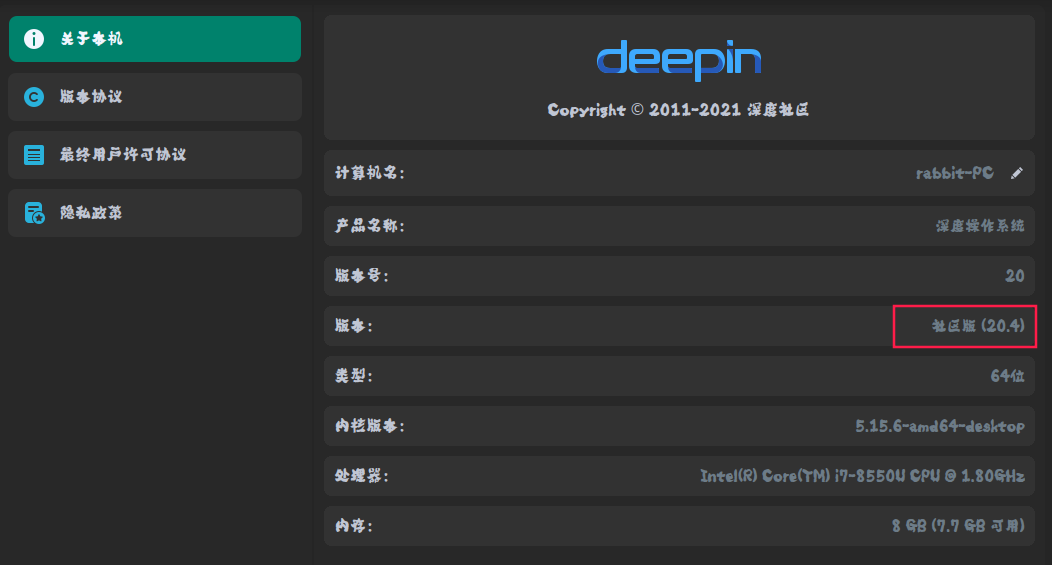Open the 版本协议 sidebar item
This screenshot has height=565, width=1052.
(155, 97)
